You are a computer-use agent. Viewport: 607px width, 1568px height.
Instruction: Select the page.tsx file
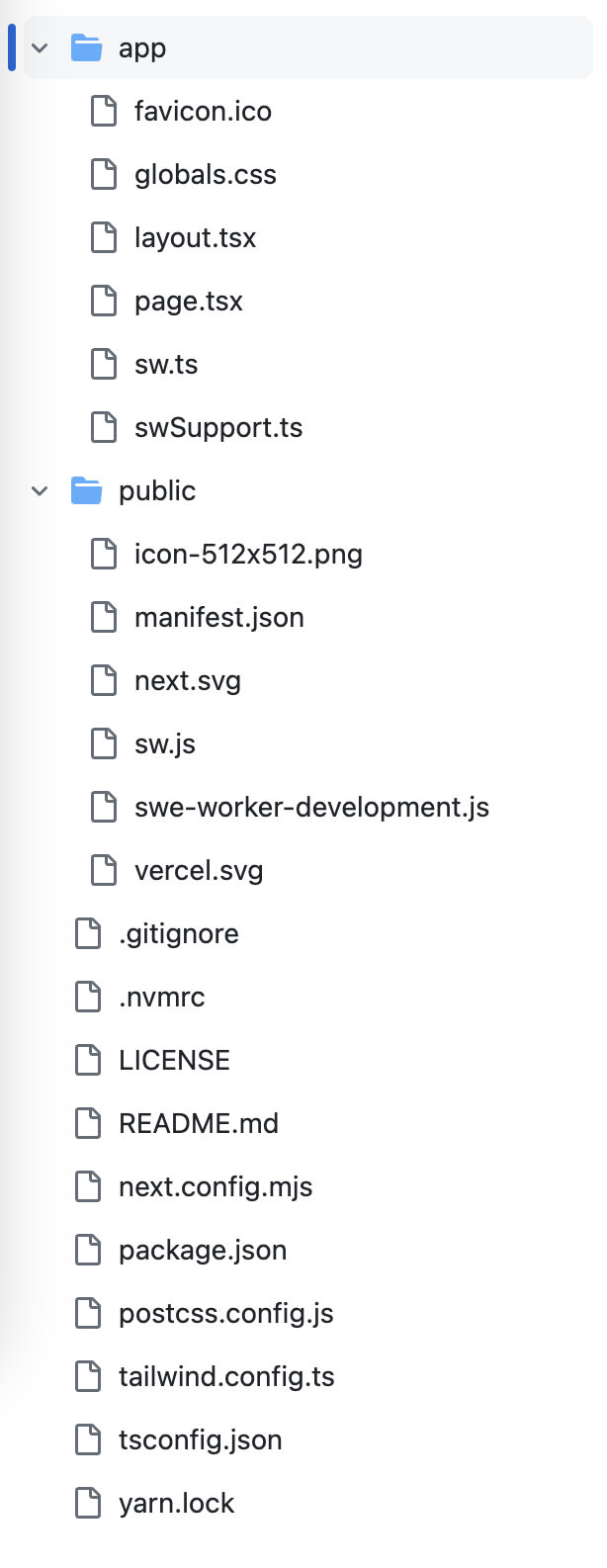[x=188, y=301]
